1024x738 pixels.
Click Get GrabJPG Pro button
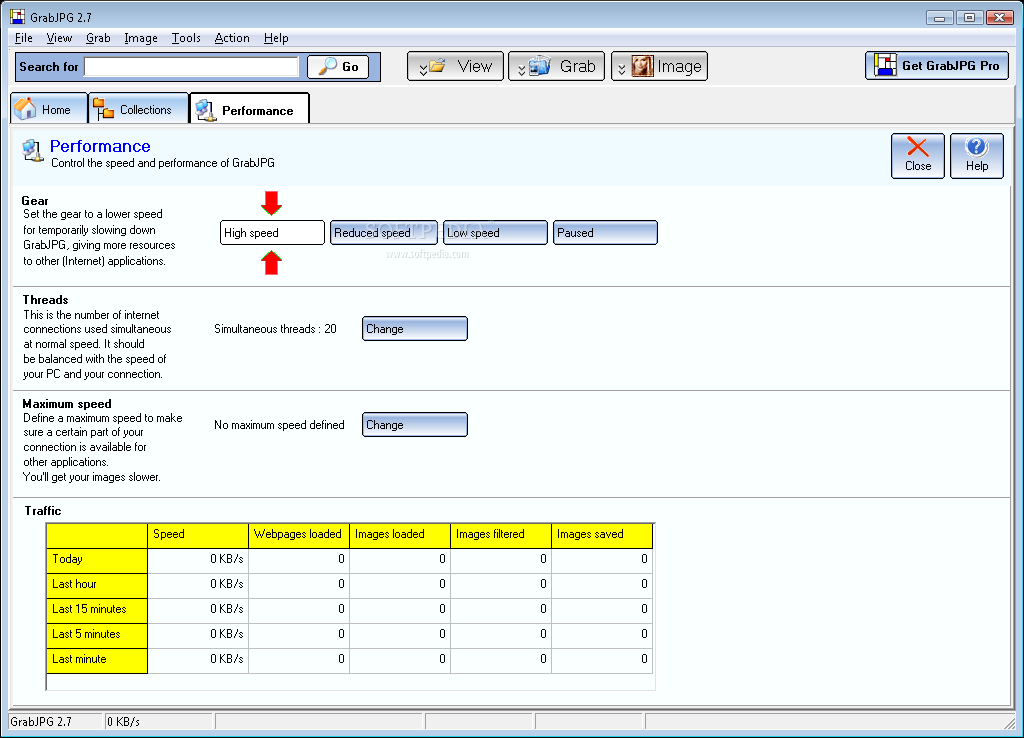point(936,65)
